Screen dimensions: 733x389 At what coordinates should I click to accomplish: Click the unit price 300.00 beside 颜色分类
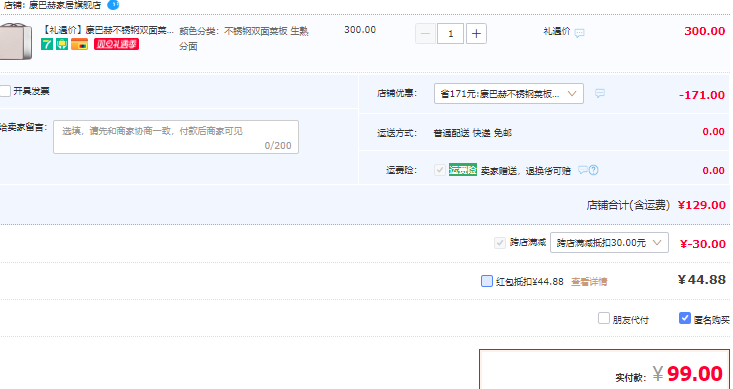click(x=360, y=29)
